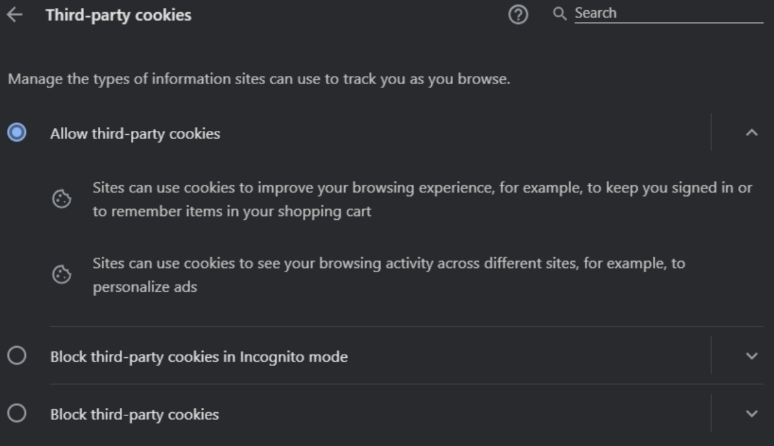Screen dimensions: 774x446
Task: Click the magnifying glass search icon
Action: pos(559,14)
